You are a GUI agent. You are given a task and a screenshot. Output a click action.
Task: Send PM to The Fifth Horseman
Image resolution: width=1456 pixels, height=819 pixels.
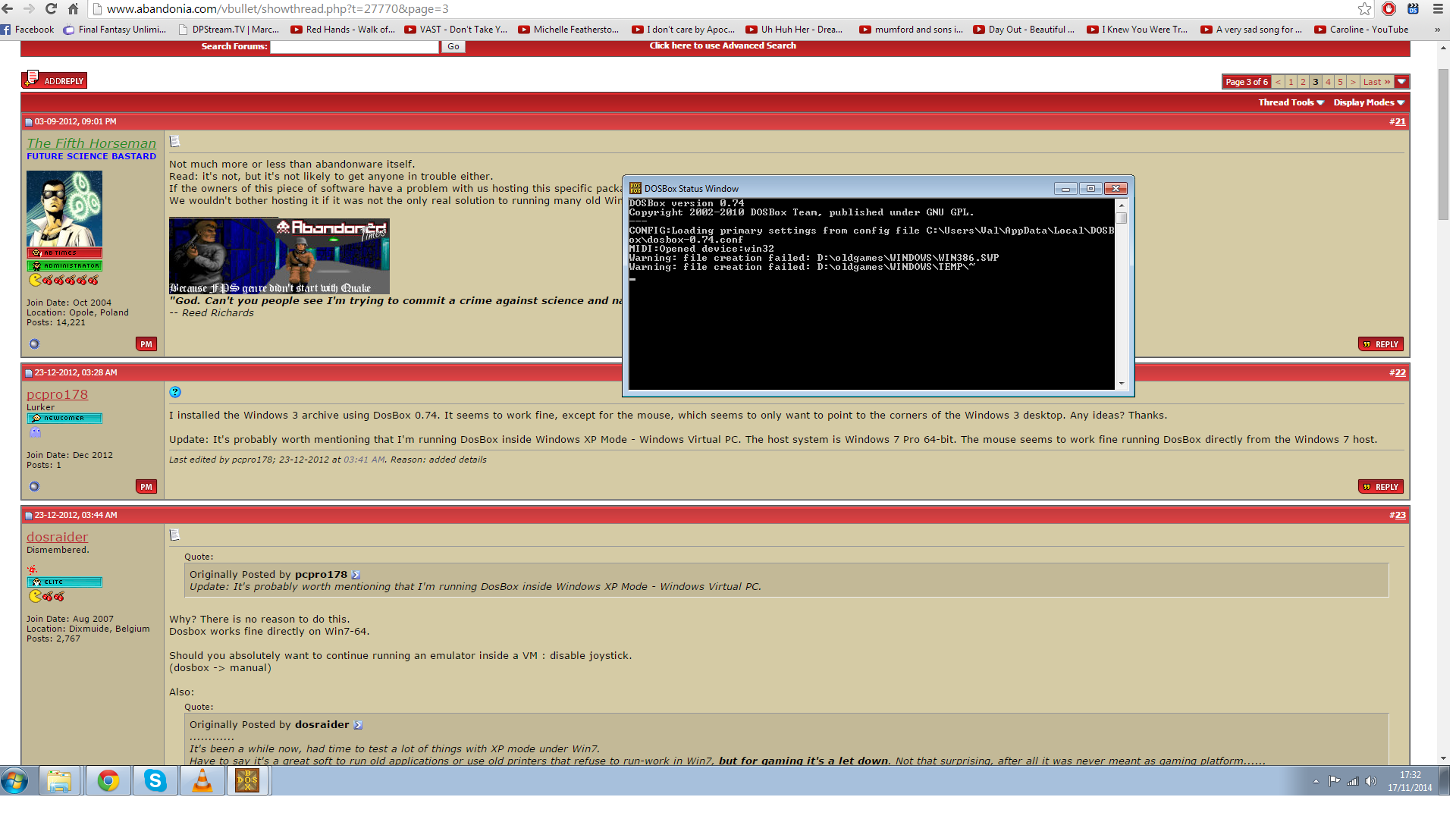click(x=146, y=344)
